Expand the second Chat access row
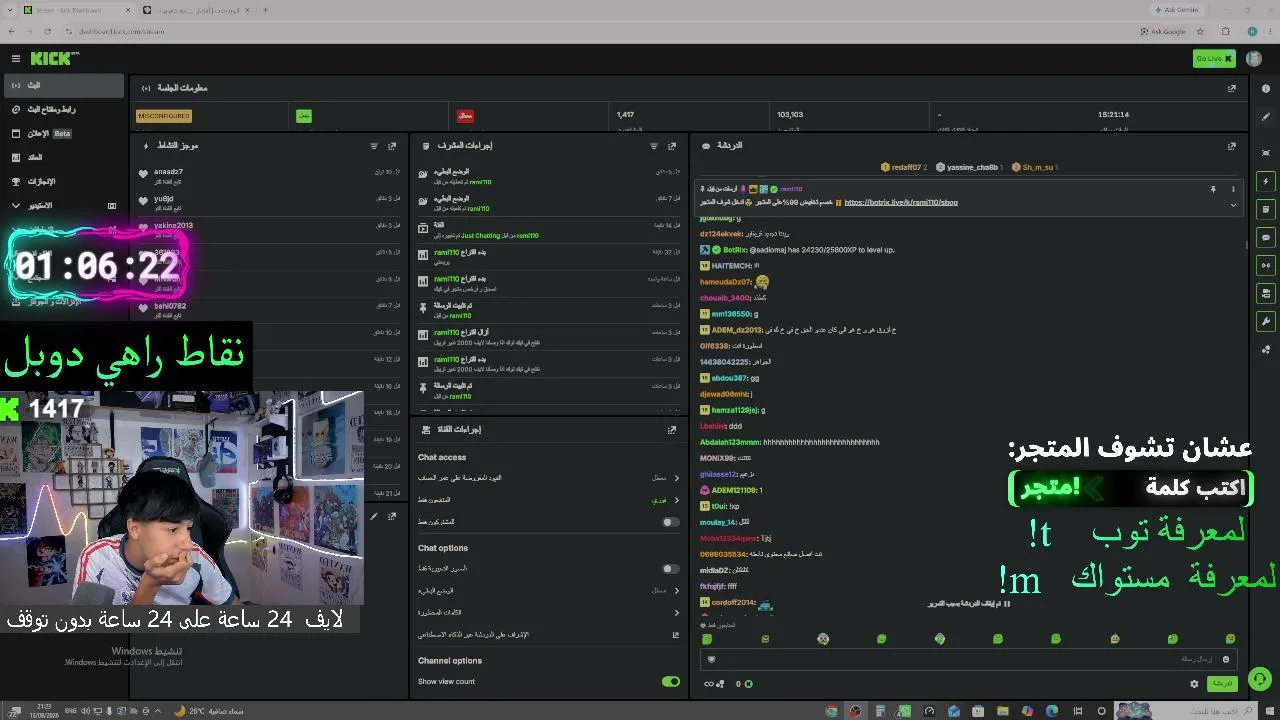This screenshot has height=720, width=1280. (548, 500)
